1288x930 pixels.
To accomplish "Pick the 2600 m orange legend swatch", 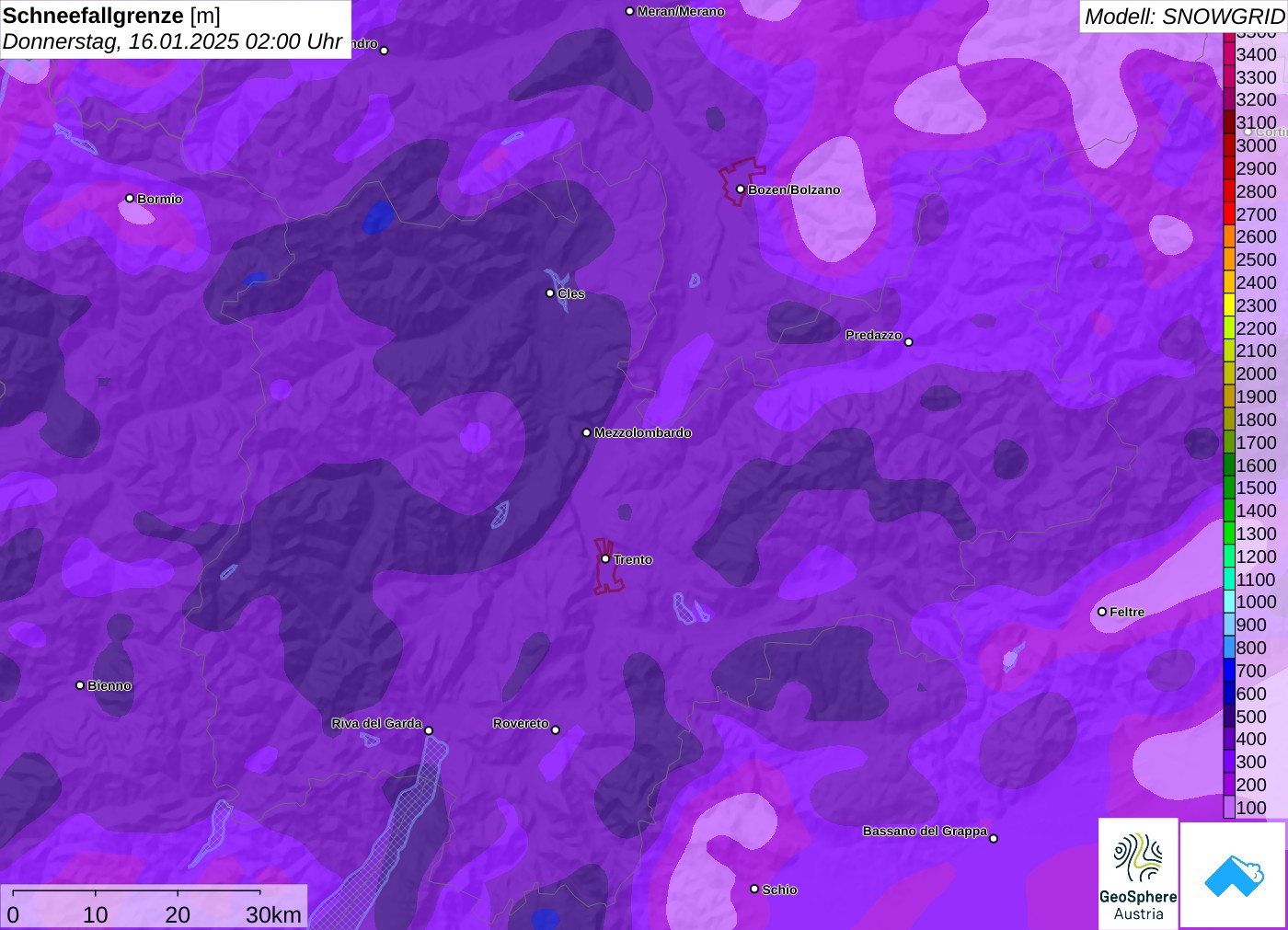I will pyautogui.click(x=1229, y=236).
